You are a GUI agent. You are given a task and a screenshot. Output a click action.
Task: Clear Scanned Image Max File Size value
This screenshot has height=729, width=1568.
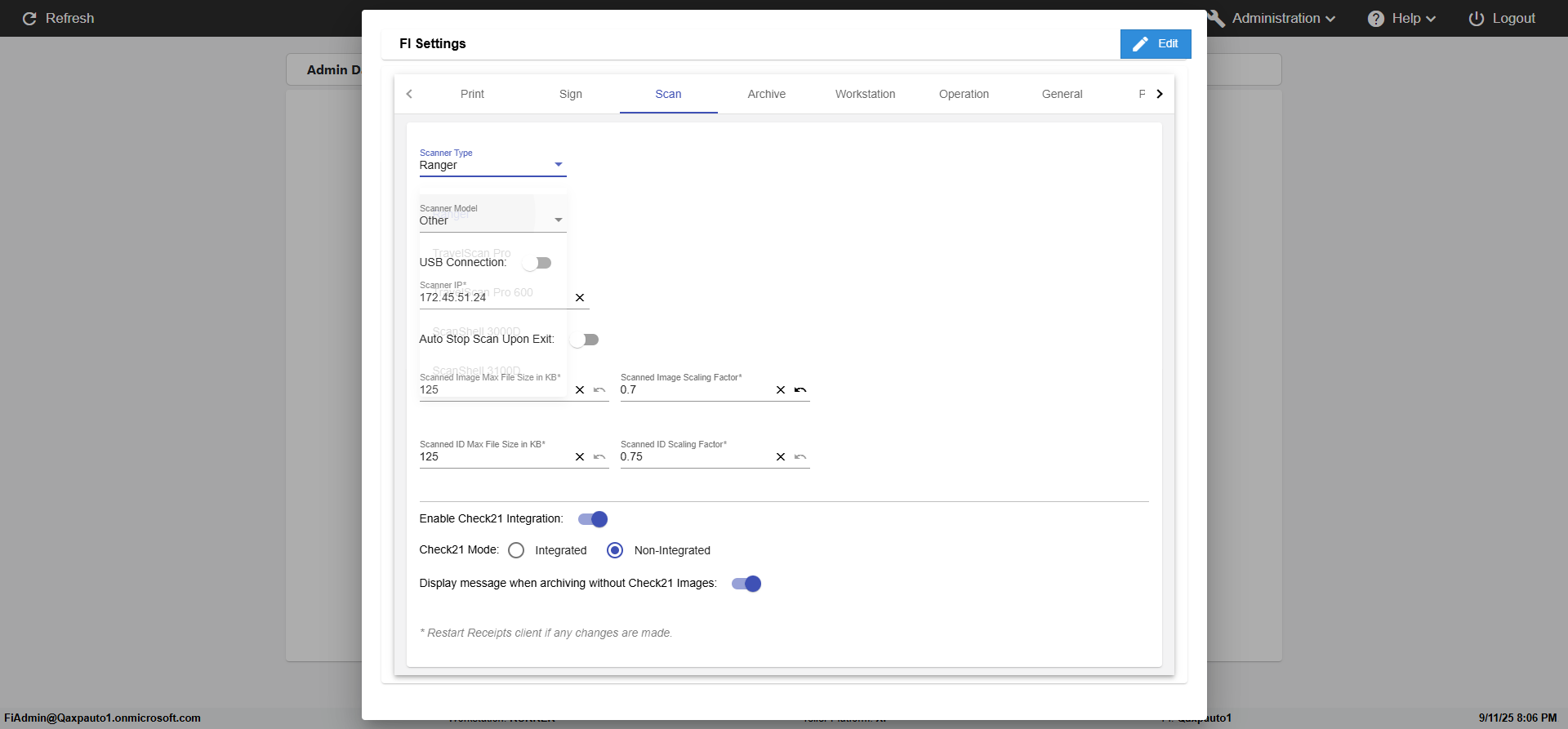pyautogui.click(x=580, y=390)
